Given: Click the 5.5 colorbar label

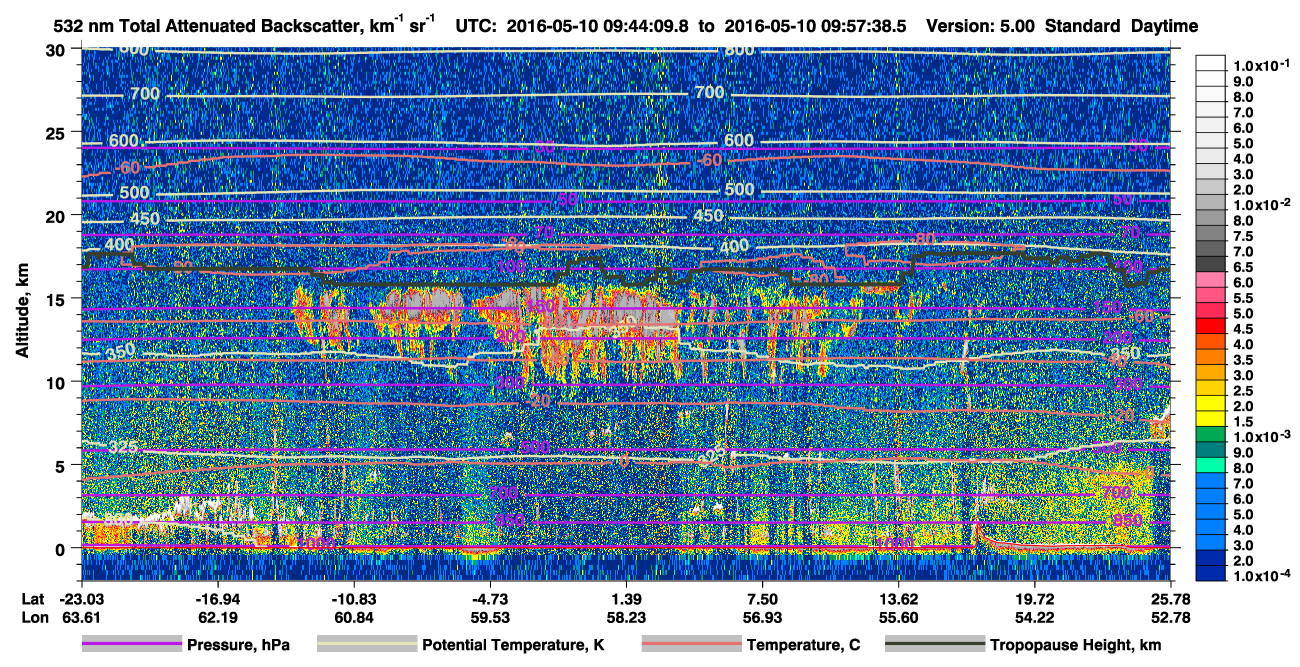Looking at the screenshot, I should [1245, 297].
